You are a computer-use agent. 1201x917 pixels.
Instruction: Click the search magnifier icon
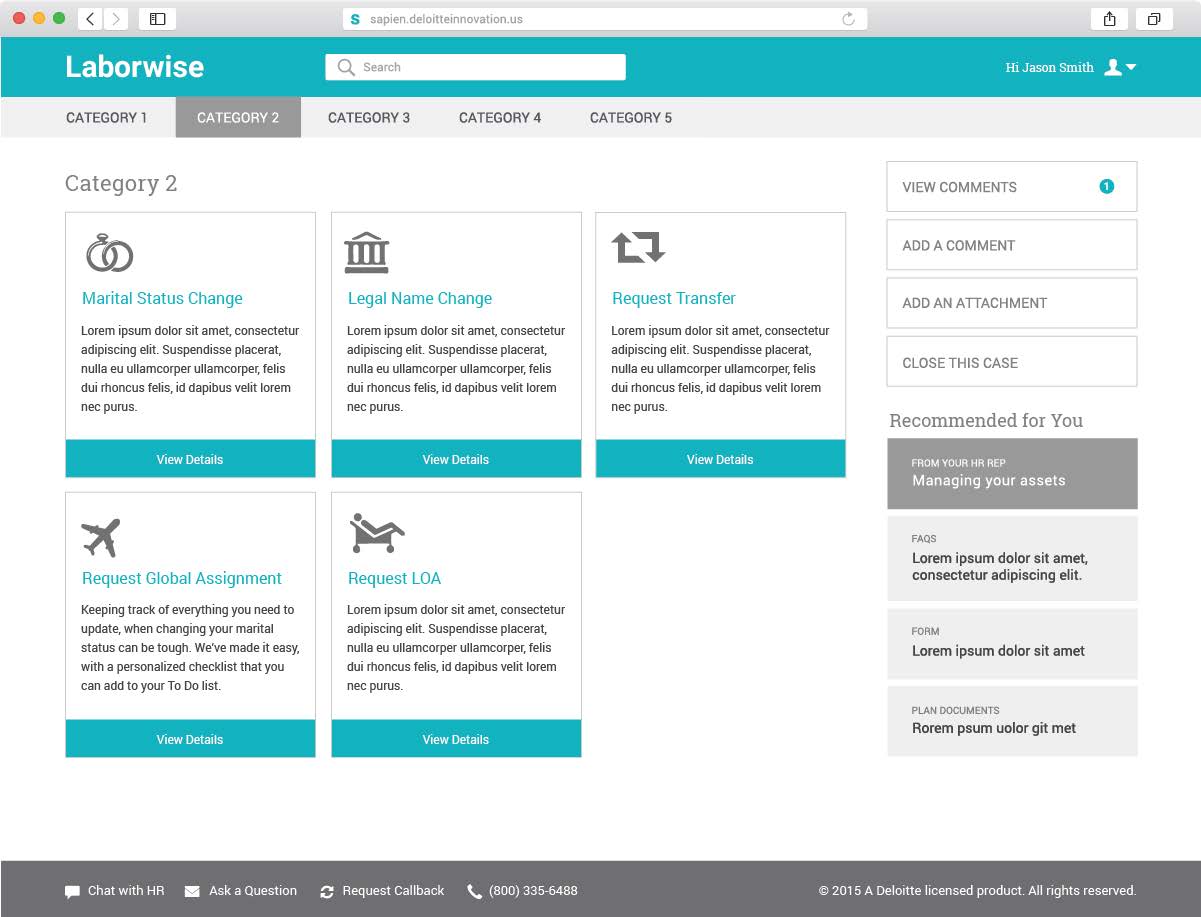click(x=346, y=67)
